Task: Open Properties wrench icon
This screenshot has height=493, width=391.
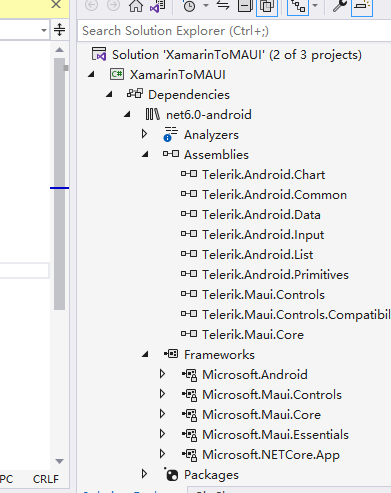Action: 340,6
